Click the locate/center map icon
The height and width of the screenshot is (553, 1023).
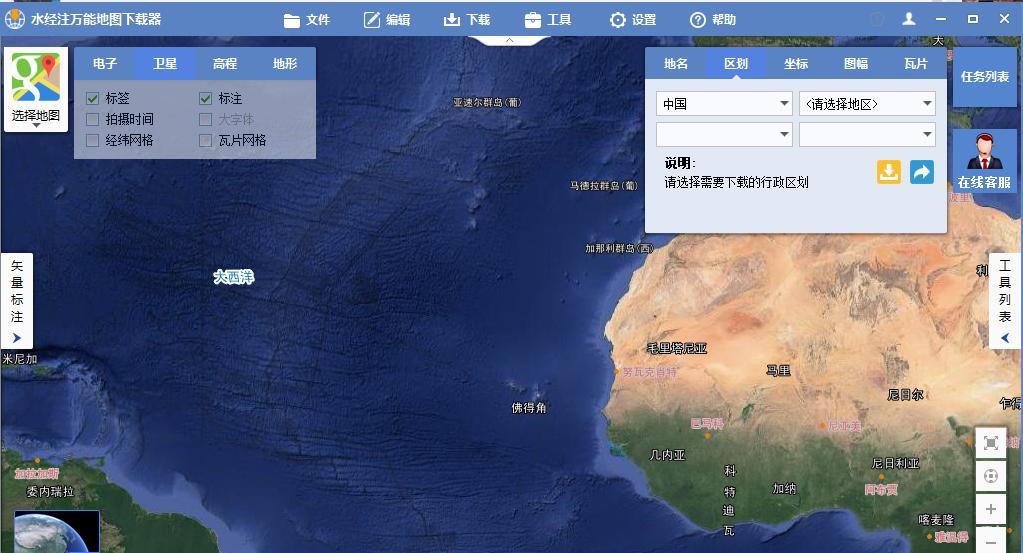point(990,476)
